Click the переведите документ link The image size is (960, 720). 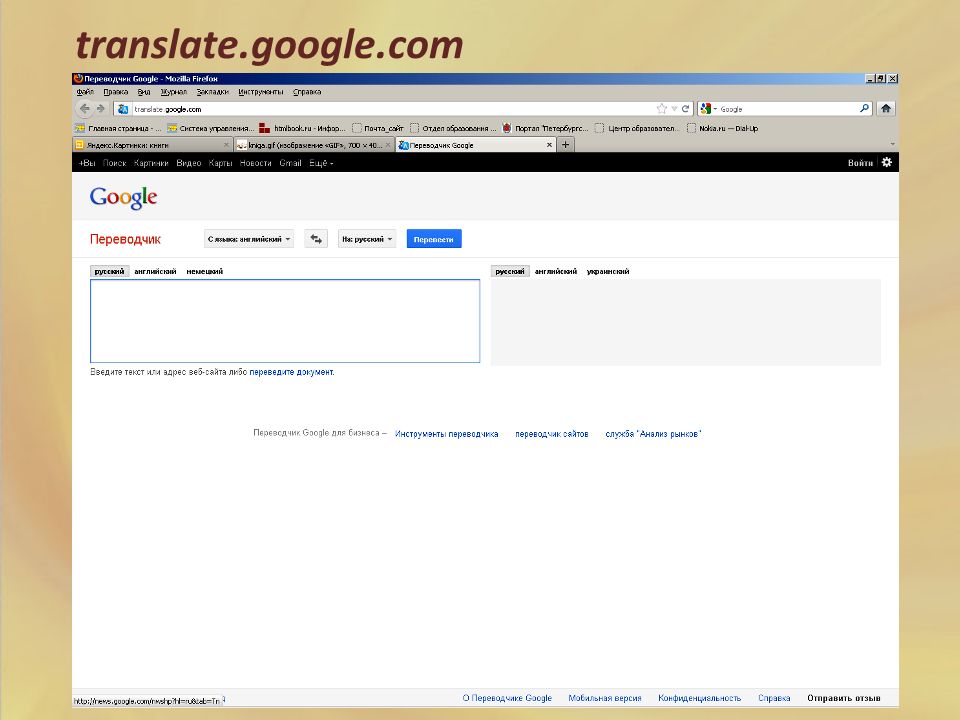point(291,372)
